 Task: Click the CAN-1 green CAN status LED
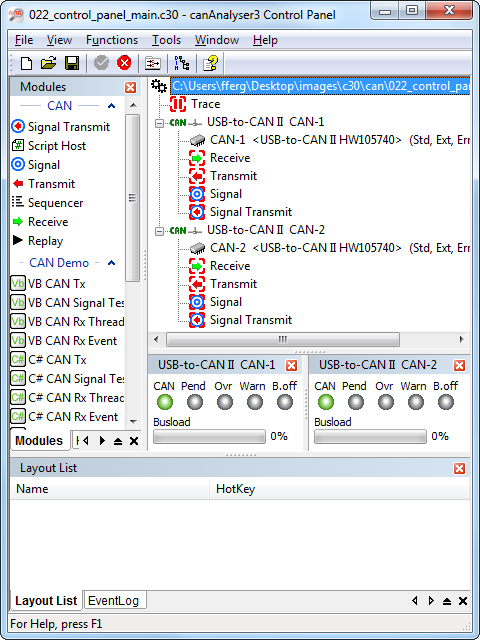pyautogui.click(x=165, y=402)
